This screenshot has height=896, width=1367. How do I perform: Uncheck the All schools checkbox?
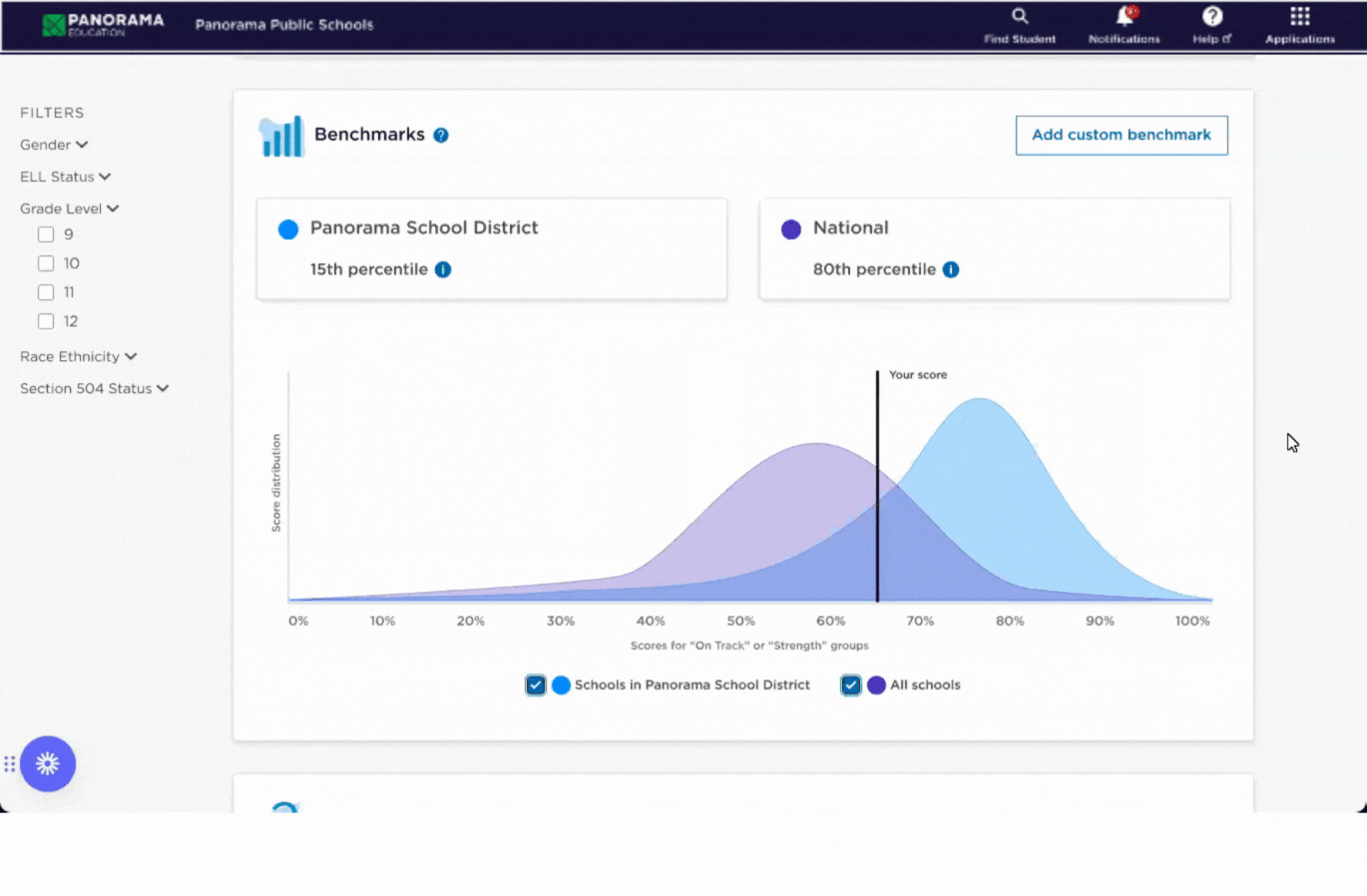click(x=850, y=685)
